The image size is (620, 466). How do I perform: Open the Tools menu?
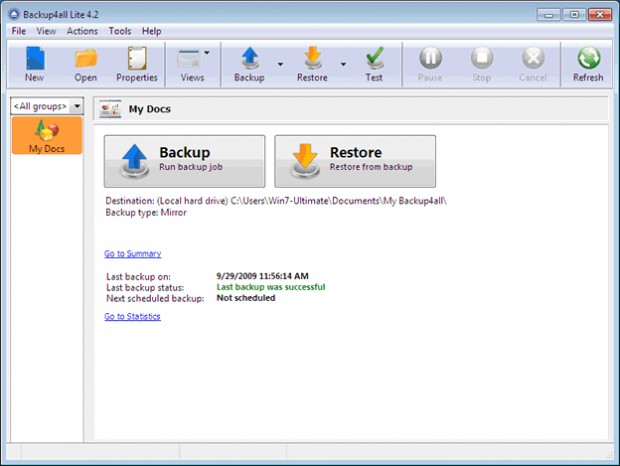[120, 31]
